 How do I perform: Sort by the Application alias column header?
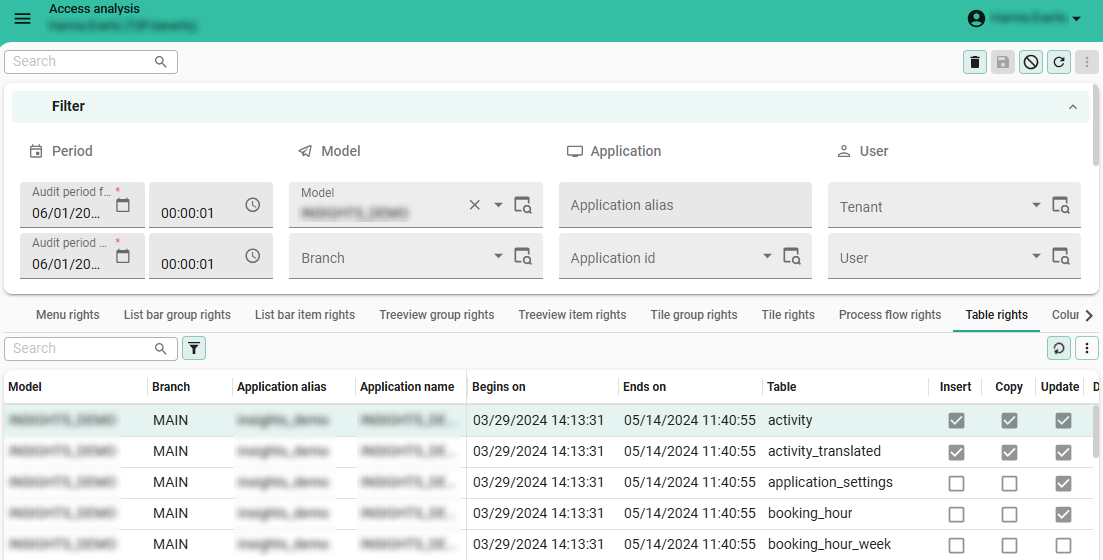[281, 387]
